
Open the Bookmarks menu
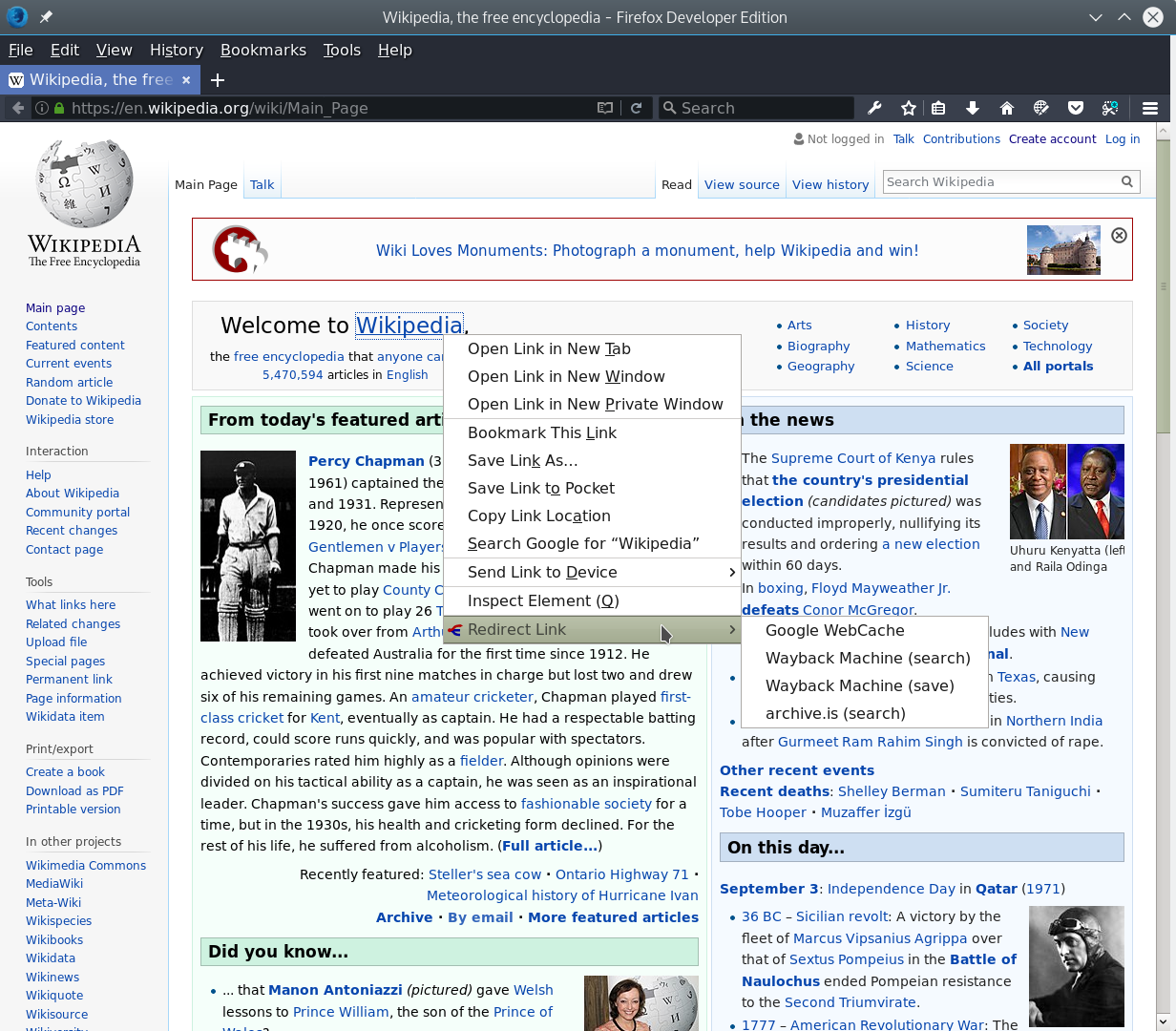click(x=263, y=50)
